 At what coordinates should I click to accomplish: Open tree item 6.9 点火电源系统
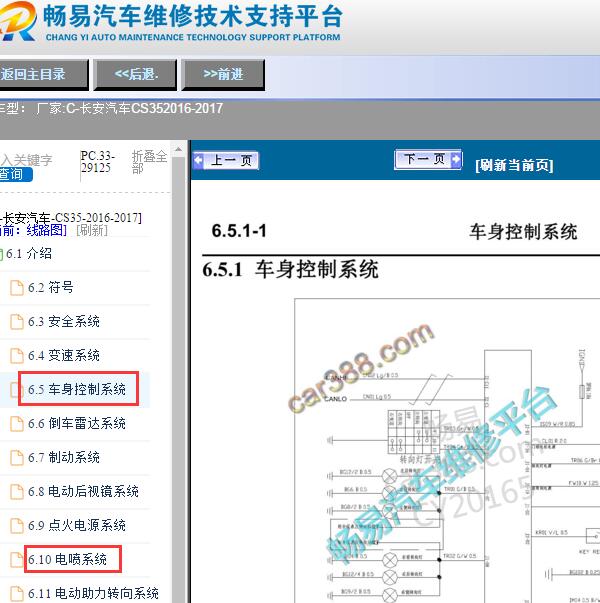click(x=77, y=525)
